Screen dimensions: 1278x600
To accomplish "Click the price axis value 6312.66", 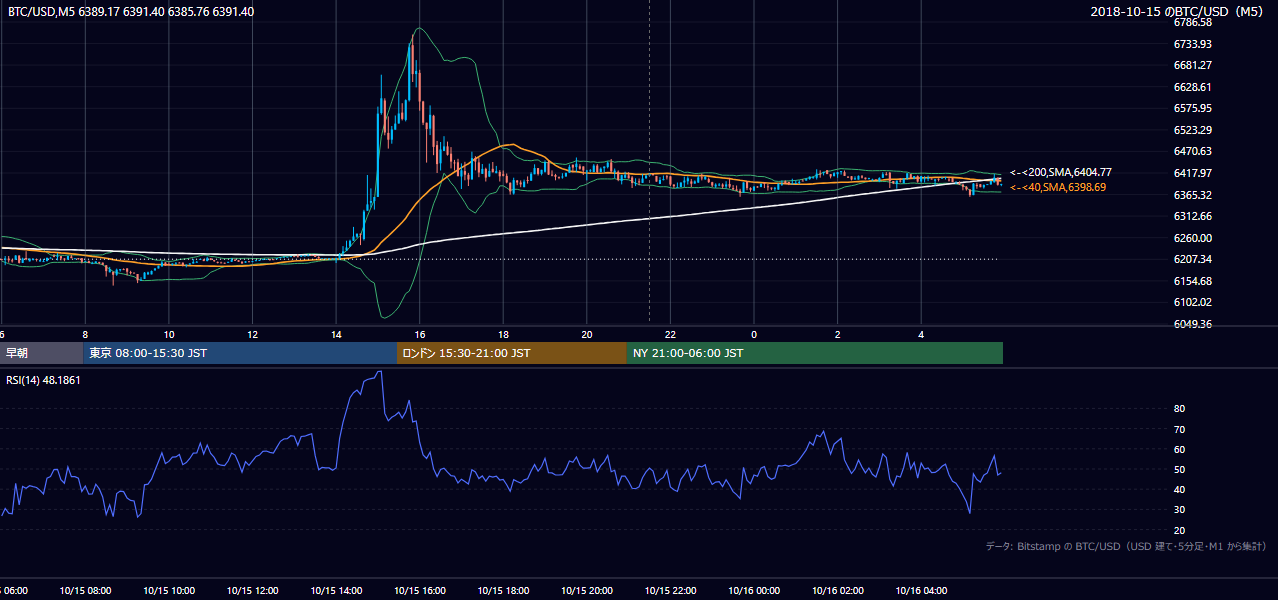I will pos(1193,216).
